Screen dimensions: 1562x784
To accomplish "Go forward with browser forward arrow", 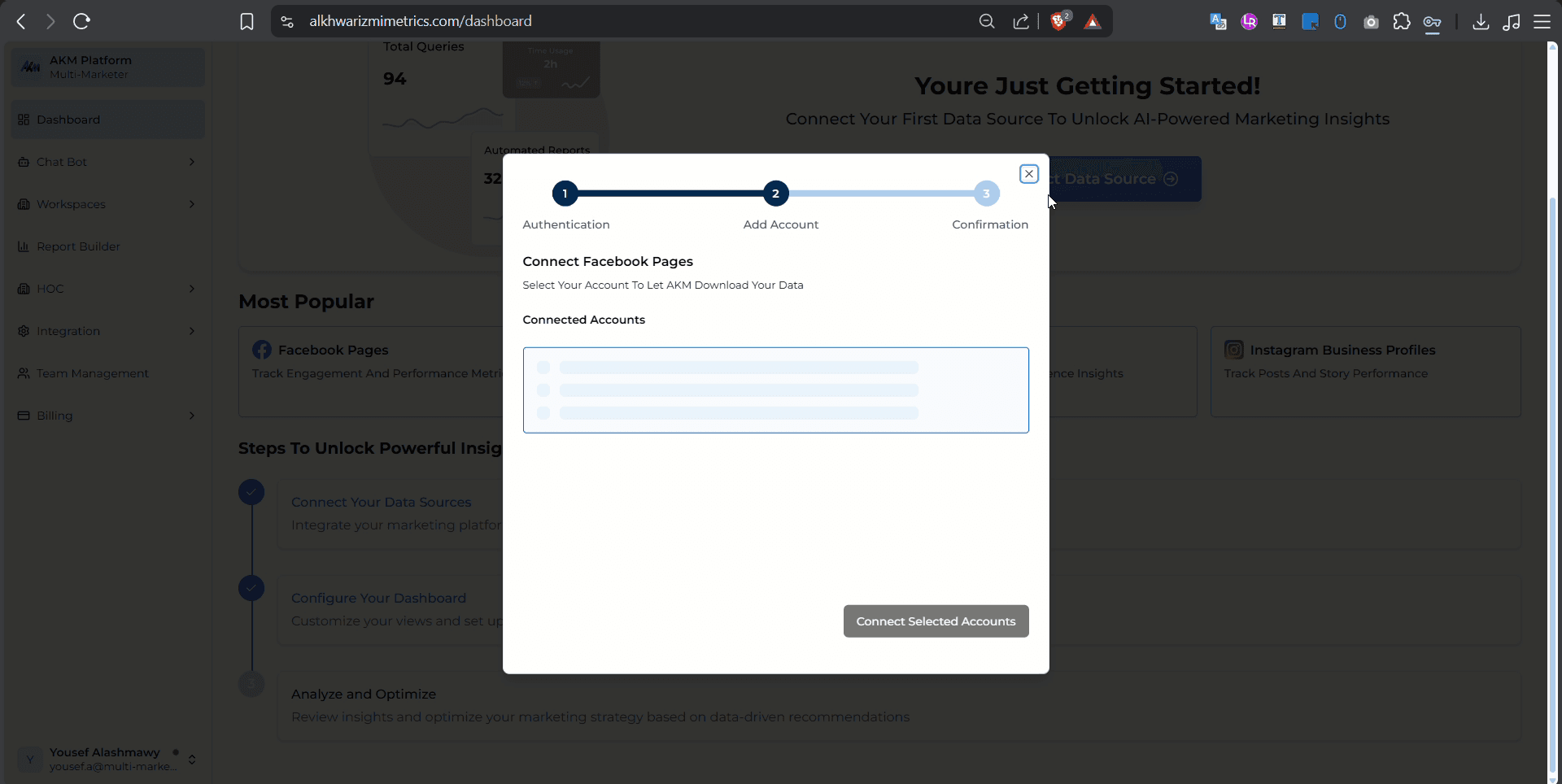I will click(50, 22).
